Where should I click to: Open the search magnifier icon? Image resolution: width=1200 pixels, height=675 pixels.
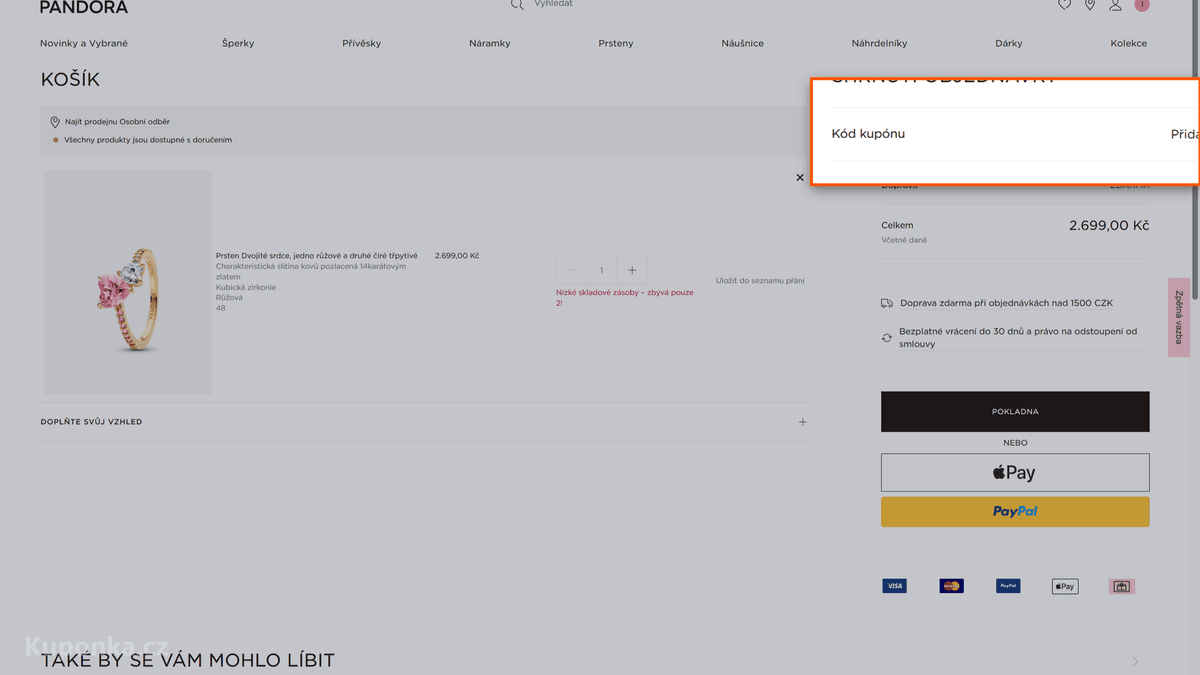point(517,5)
